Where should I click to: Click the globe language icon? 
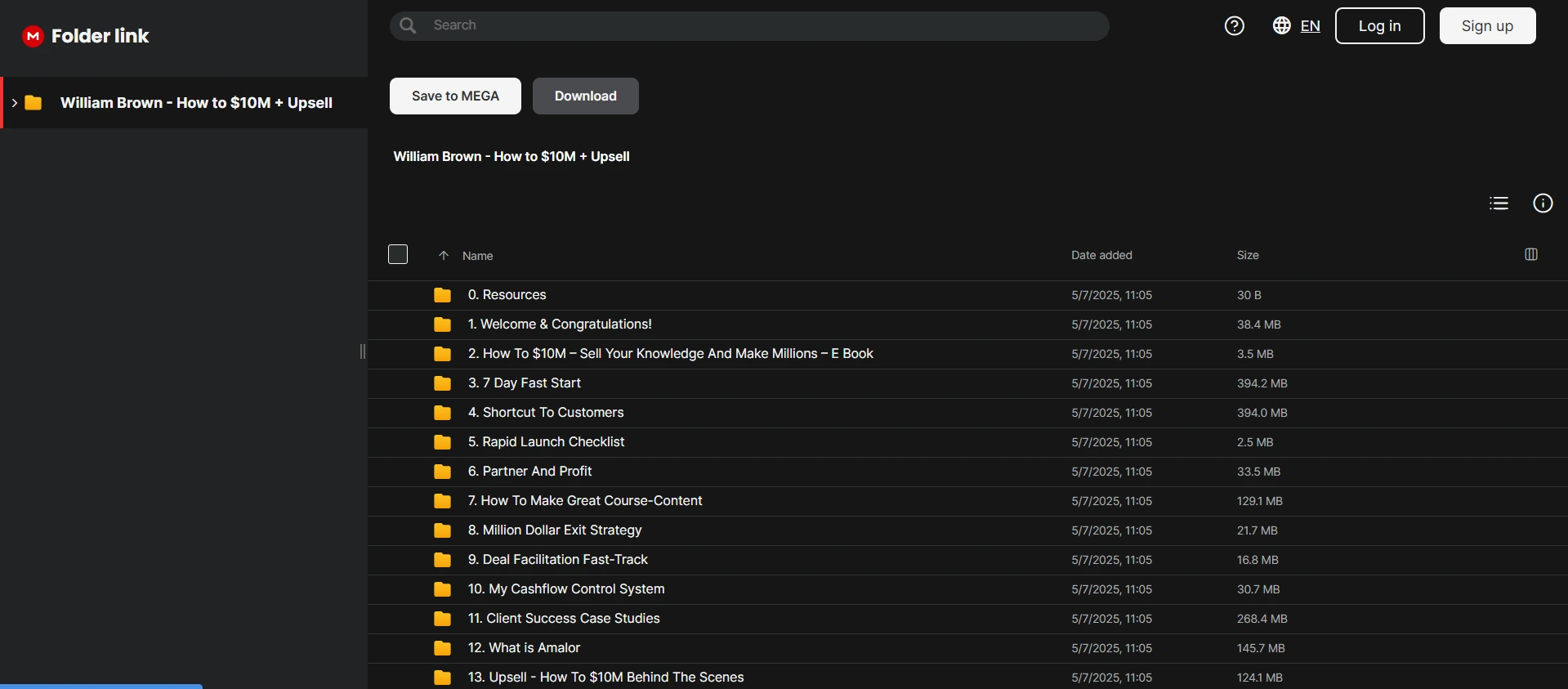(x=1281, y=25)
